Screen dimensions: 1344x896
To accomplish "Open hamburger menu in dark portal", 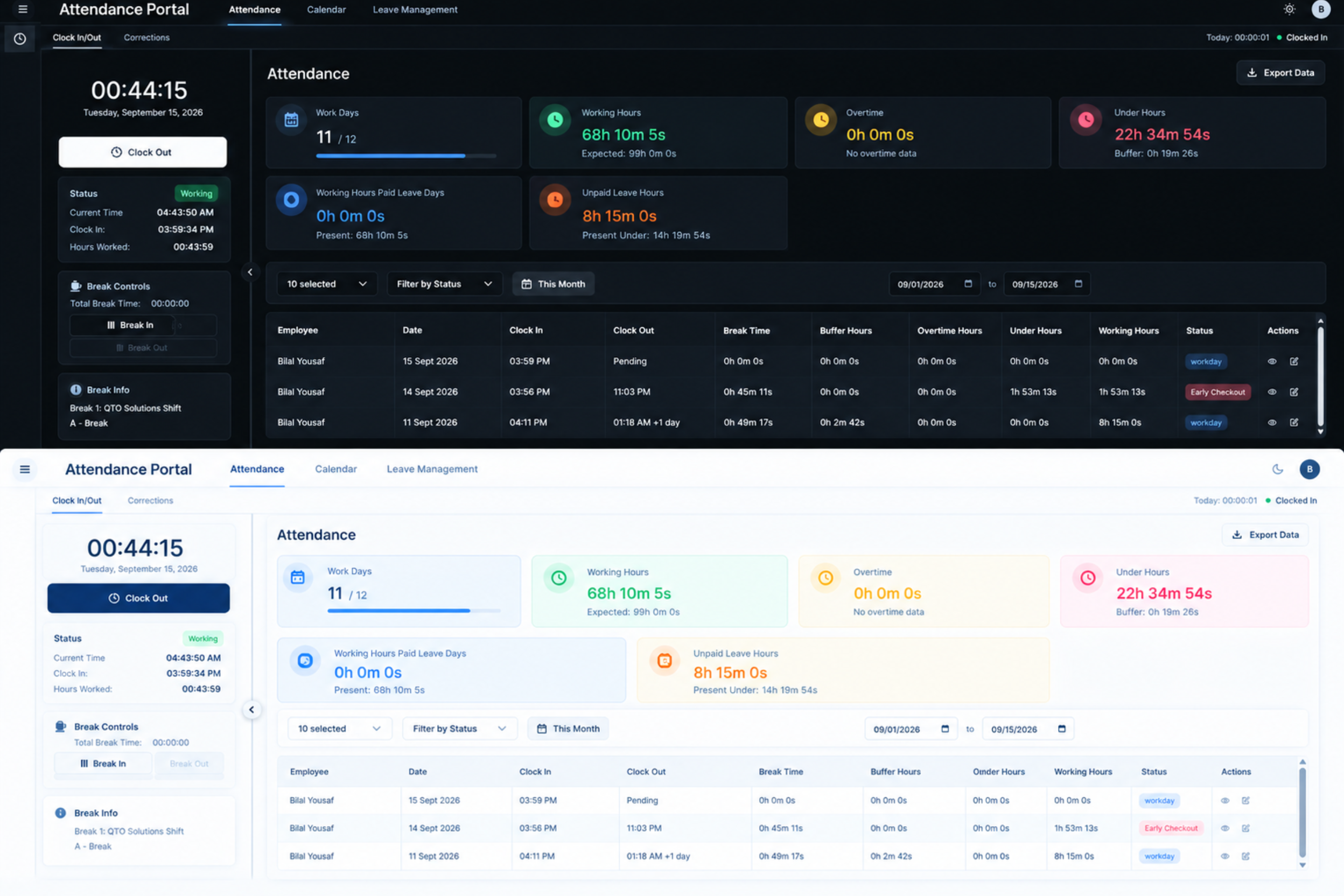I will [23, 9].
